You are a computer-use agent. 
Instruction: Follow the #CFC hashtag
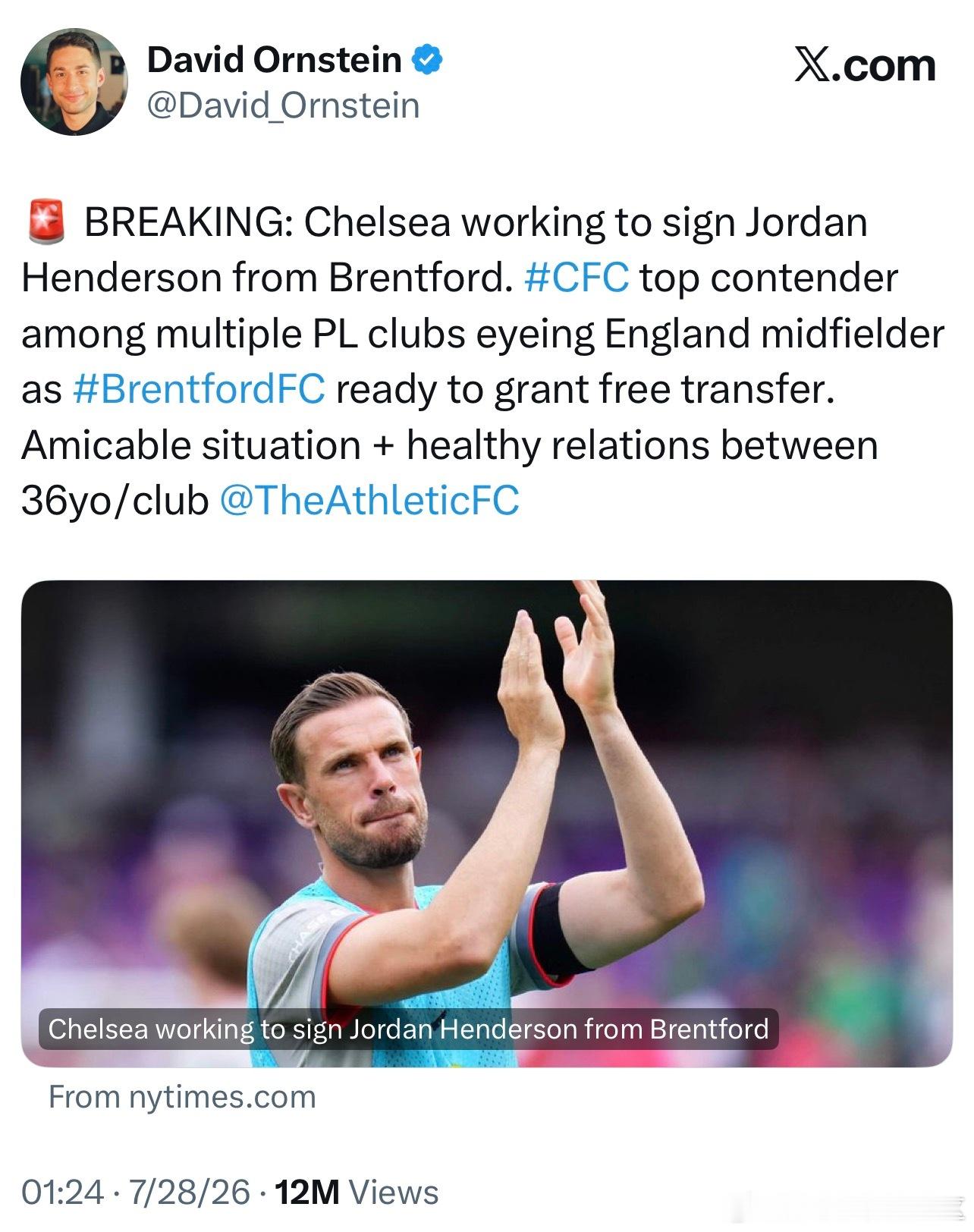577,278
